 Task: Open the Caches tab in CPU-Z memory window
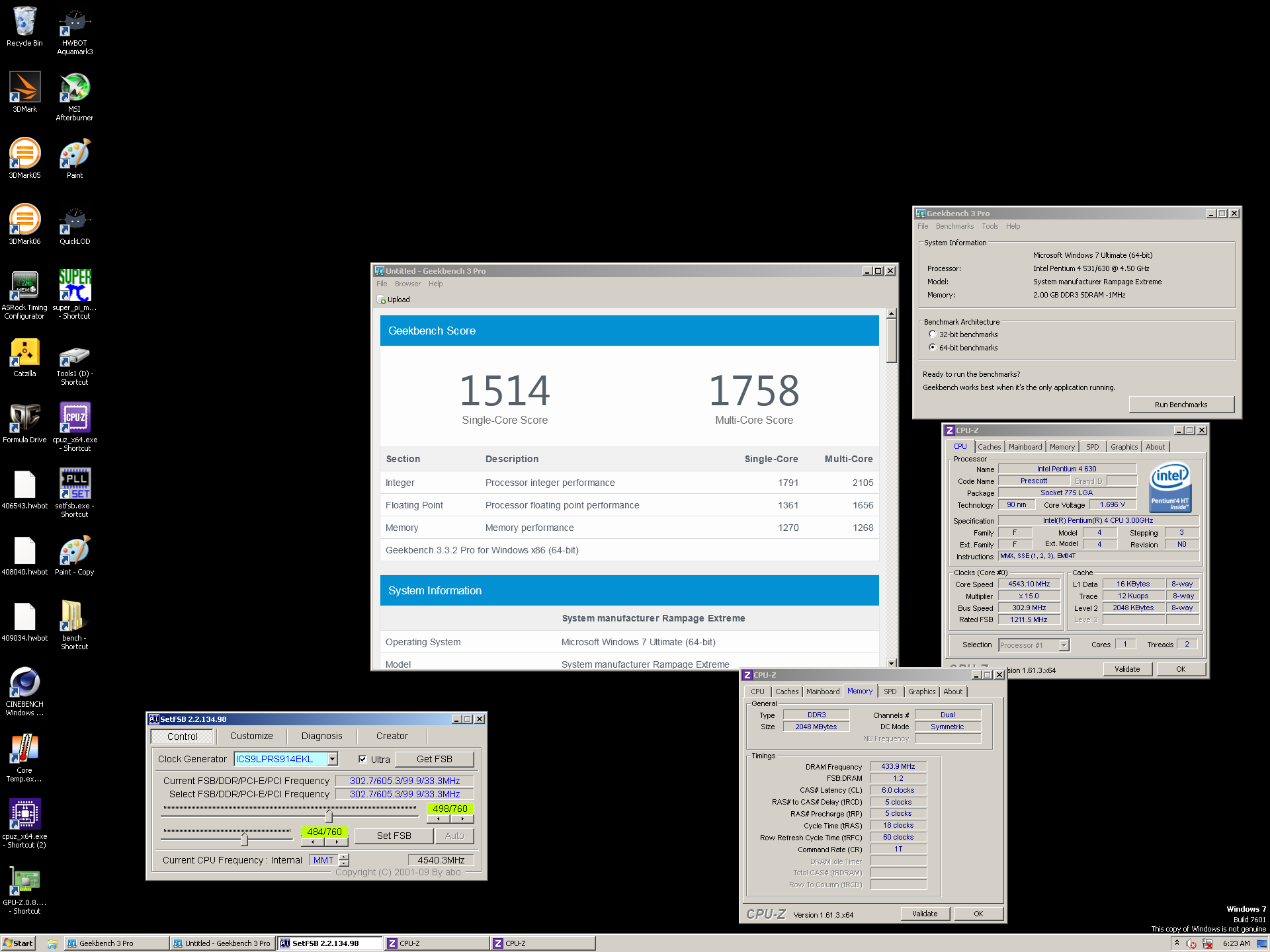coord(786,692)
